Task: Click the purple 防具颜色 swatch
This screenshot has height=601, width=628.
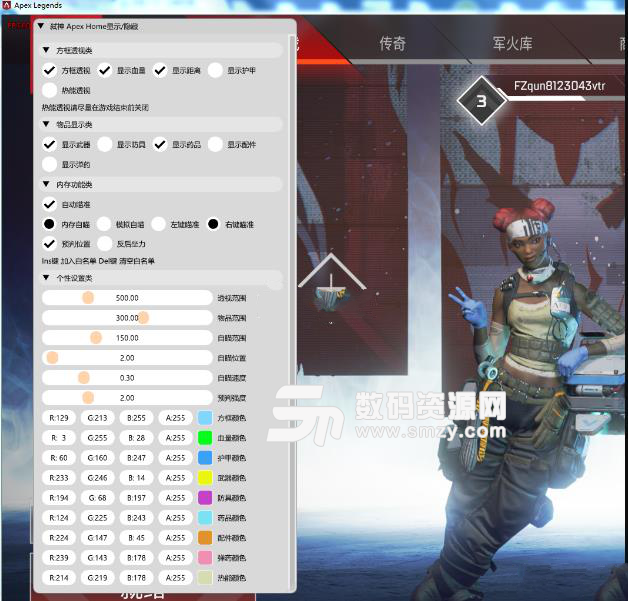Action: 205,498
